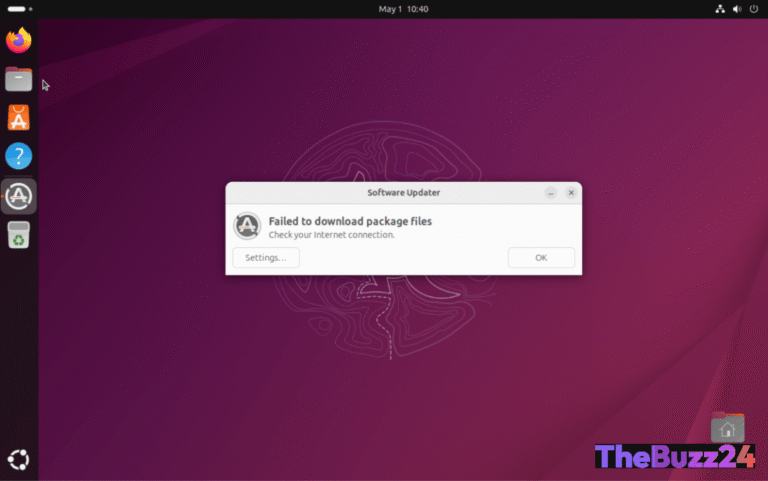Launch Ubuntu App Center from dock
The image size is (768, 481).
[x=19, y=118]
